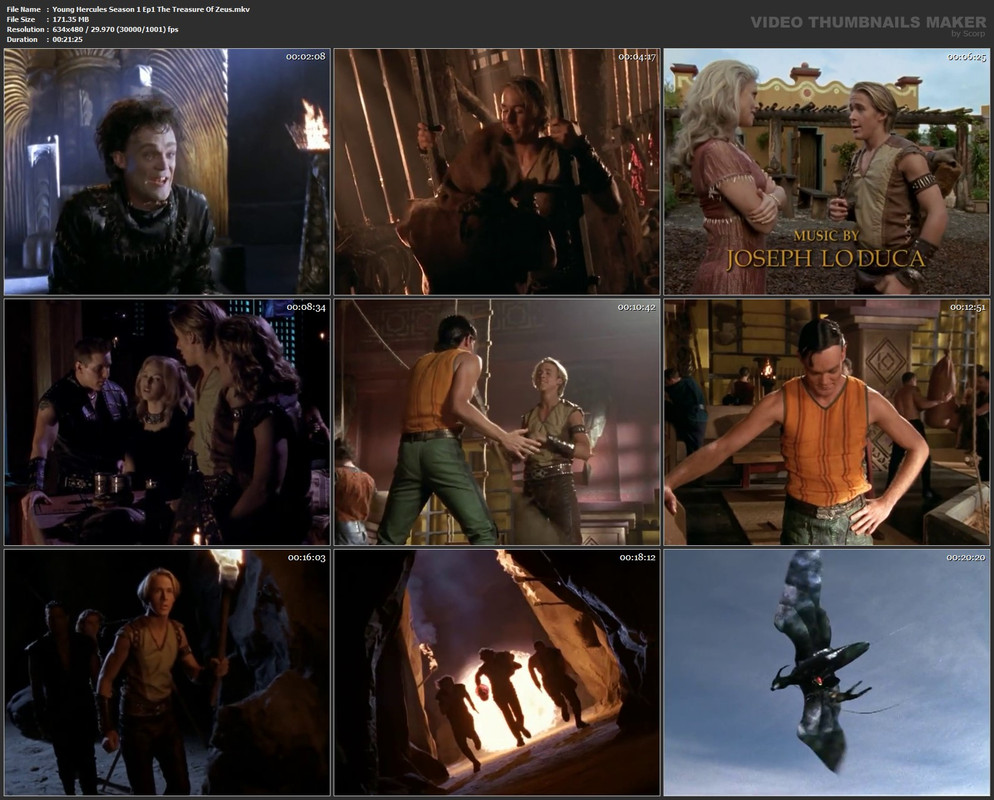Open the thumbnail stamped 00:10:42

[x=497, y=422]
